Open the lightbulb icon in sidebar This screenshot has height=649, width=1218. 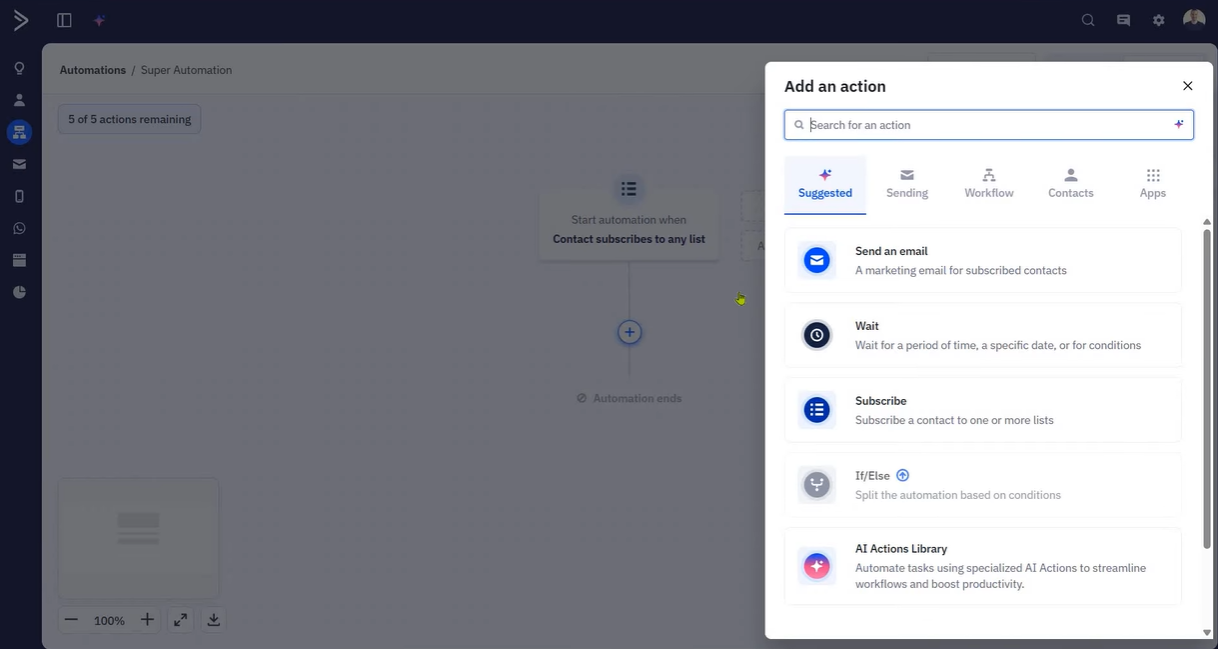[19, 68]
